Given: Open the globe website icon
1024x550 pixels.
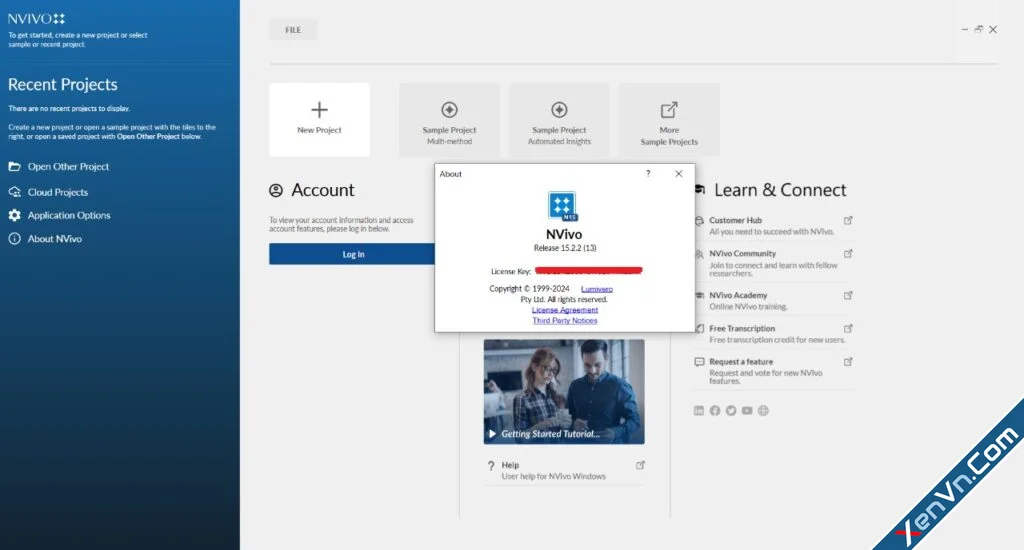Looking at the screenshot, I should [763, 411].
